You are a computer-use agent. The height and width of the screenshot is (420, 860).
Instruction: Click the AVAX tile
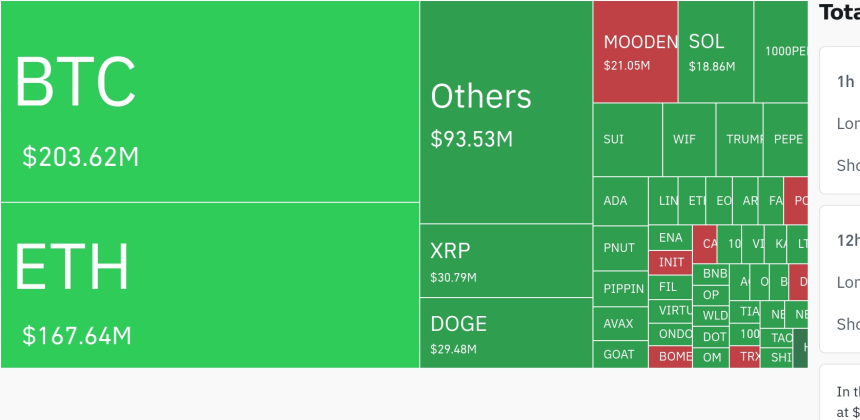[x=620, y=325]
